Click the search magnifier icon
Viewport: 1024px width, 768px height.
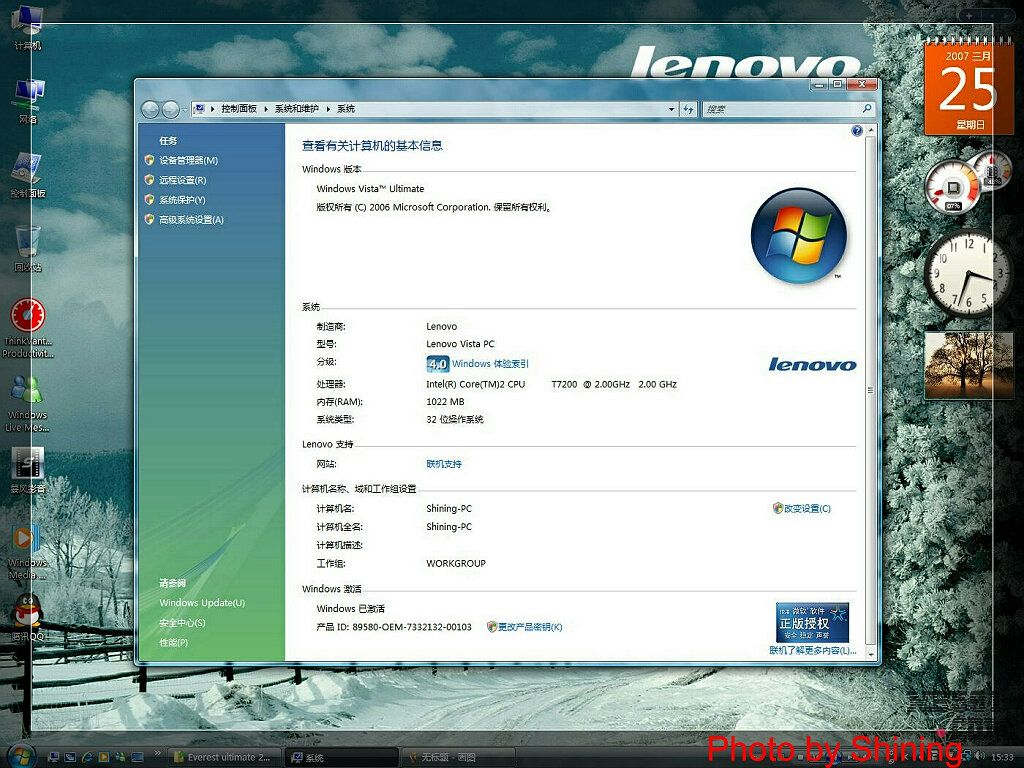(867, 108)
